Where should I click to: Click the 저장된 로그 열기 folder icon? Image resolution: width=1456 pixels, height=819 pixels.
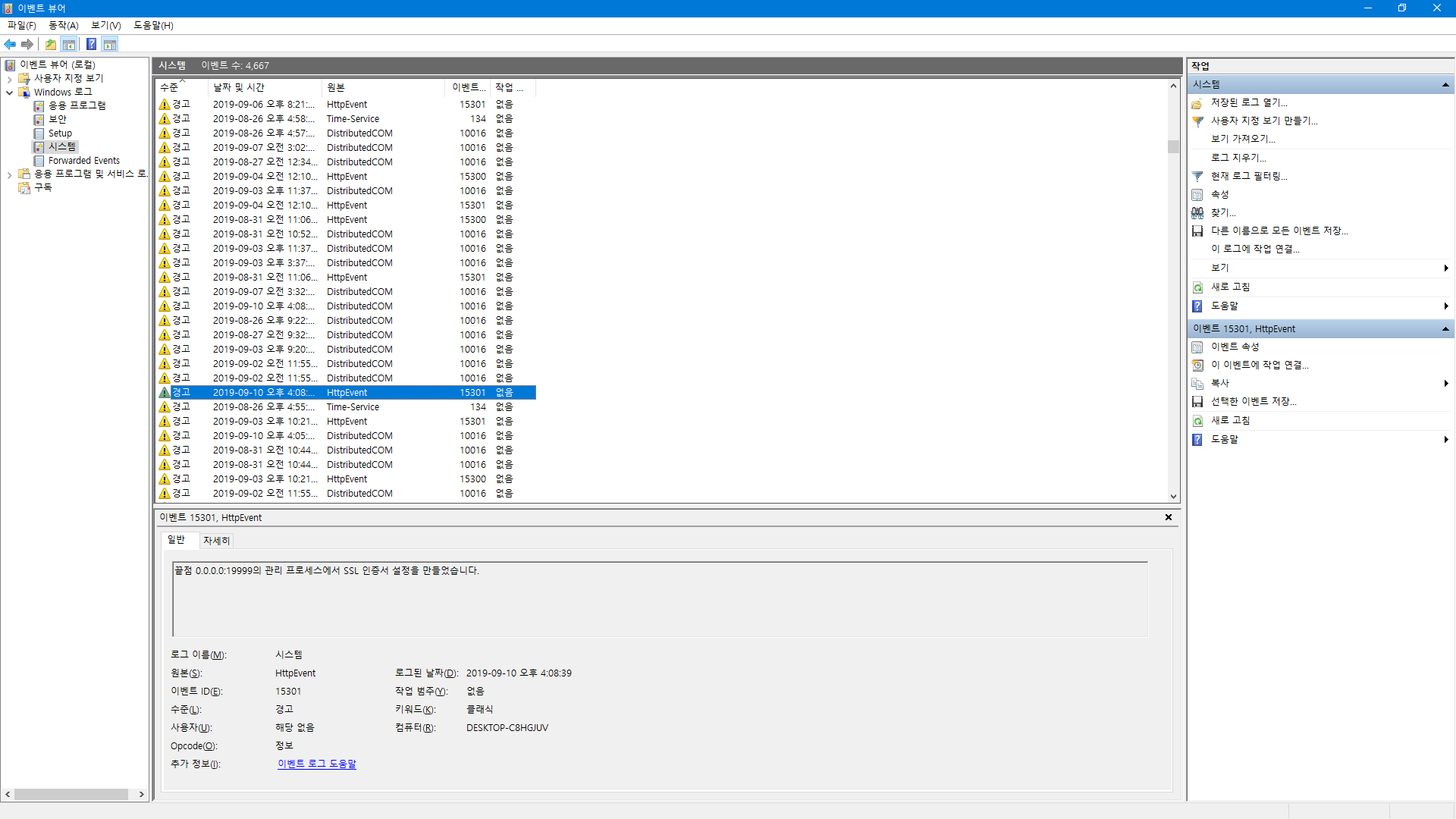[x=1197, y=103]
